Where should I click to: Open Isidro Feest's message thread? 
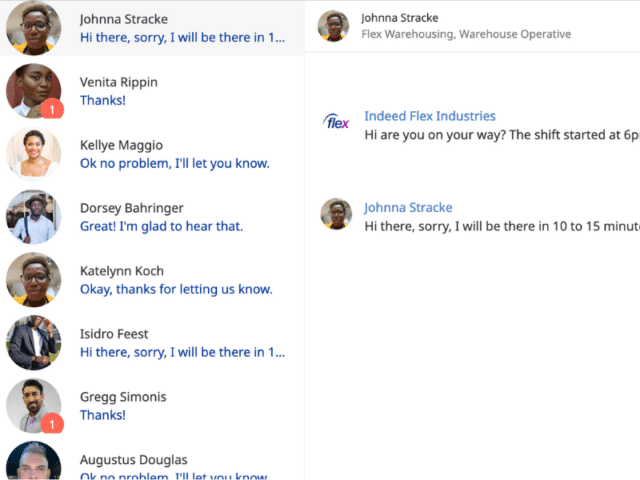tap(180, 343)
